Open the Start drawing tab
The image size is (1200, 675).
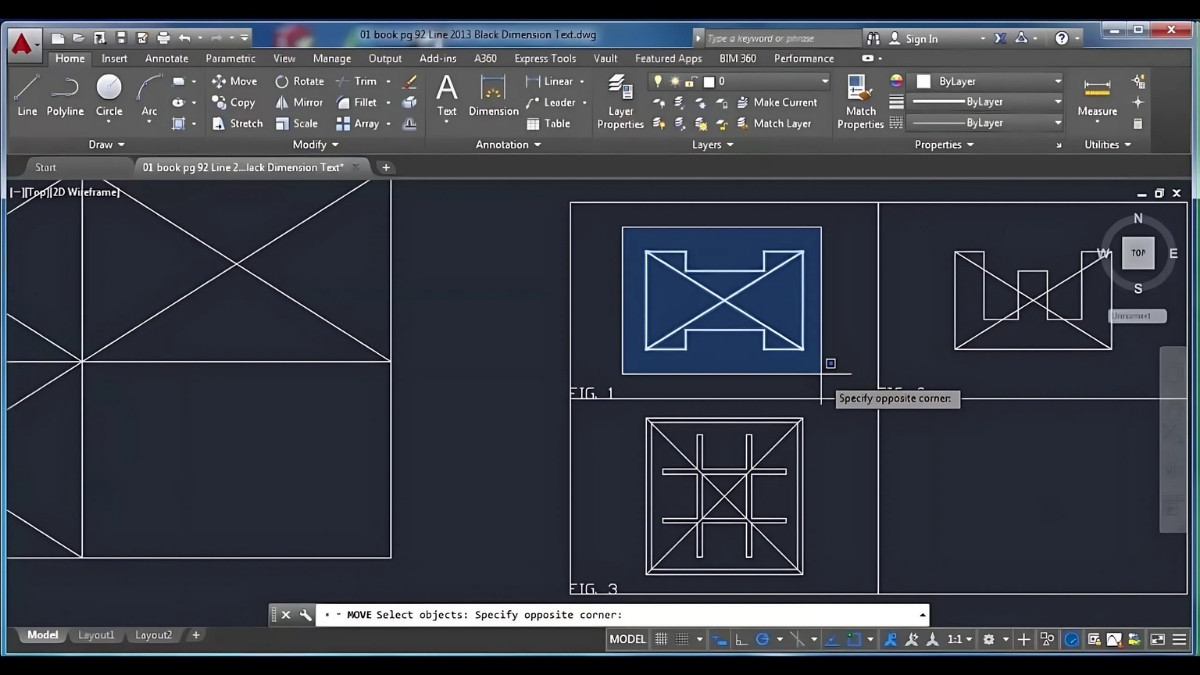[46, 167]
